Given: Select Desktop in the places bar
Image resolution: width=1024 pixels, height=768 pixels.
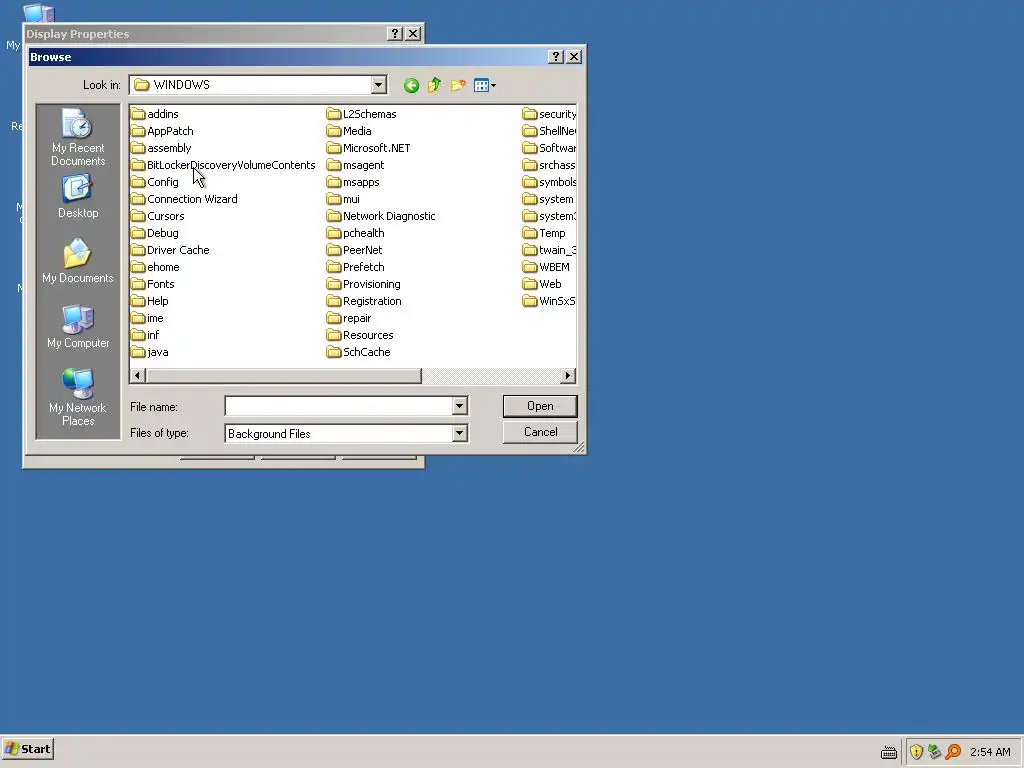Looking at the screenshot, I should coord(78,197).
